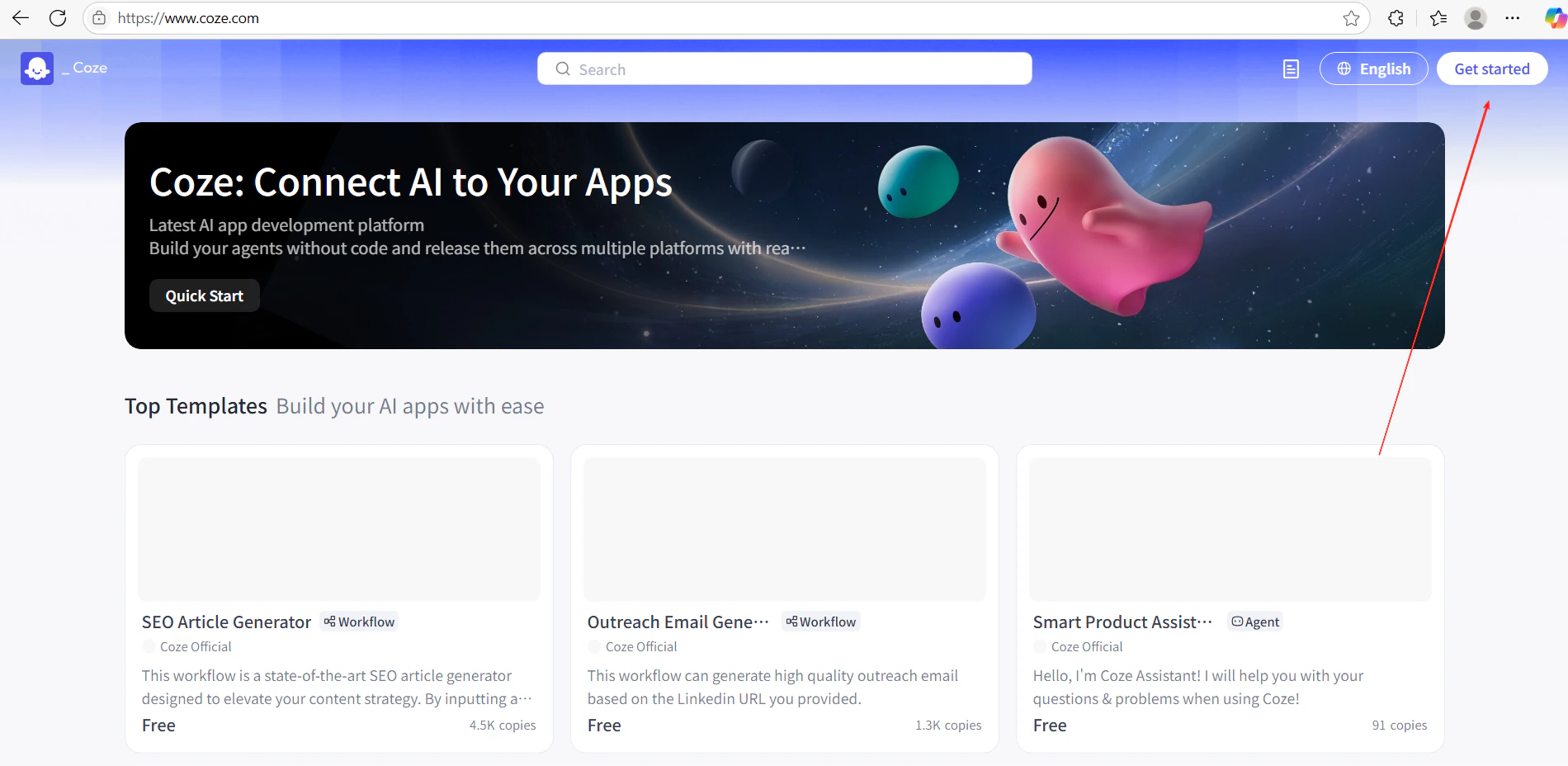
Task: Click the Quick Start button on banner
Action: (x=205, y=296)
